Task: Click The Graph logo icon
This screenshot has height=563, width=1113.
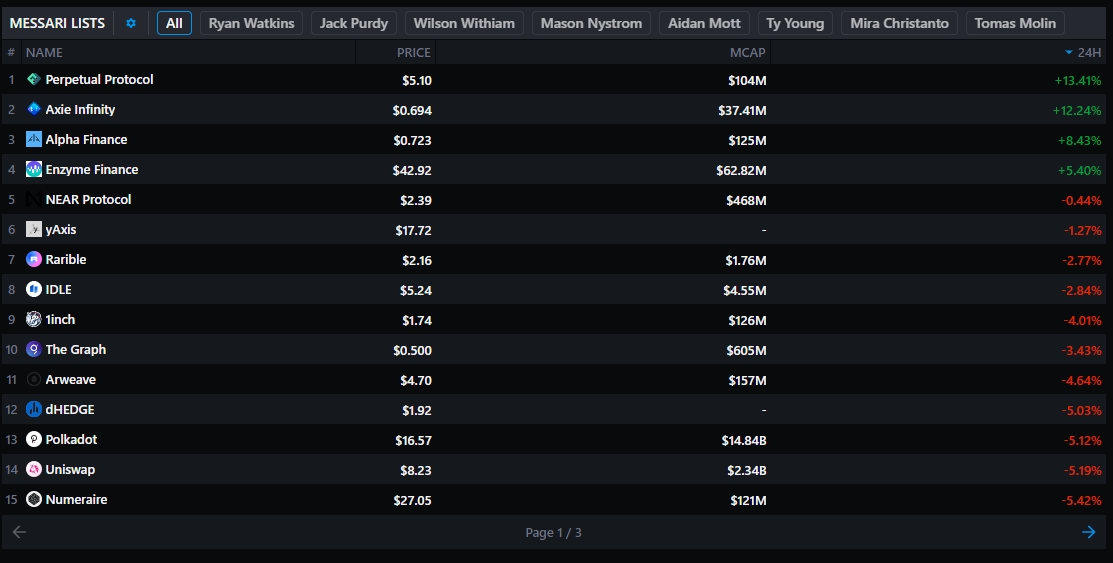Action: pos(33,349)
